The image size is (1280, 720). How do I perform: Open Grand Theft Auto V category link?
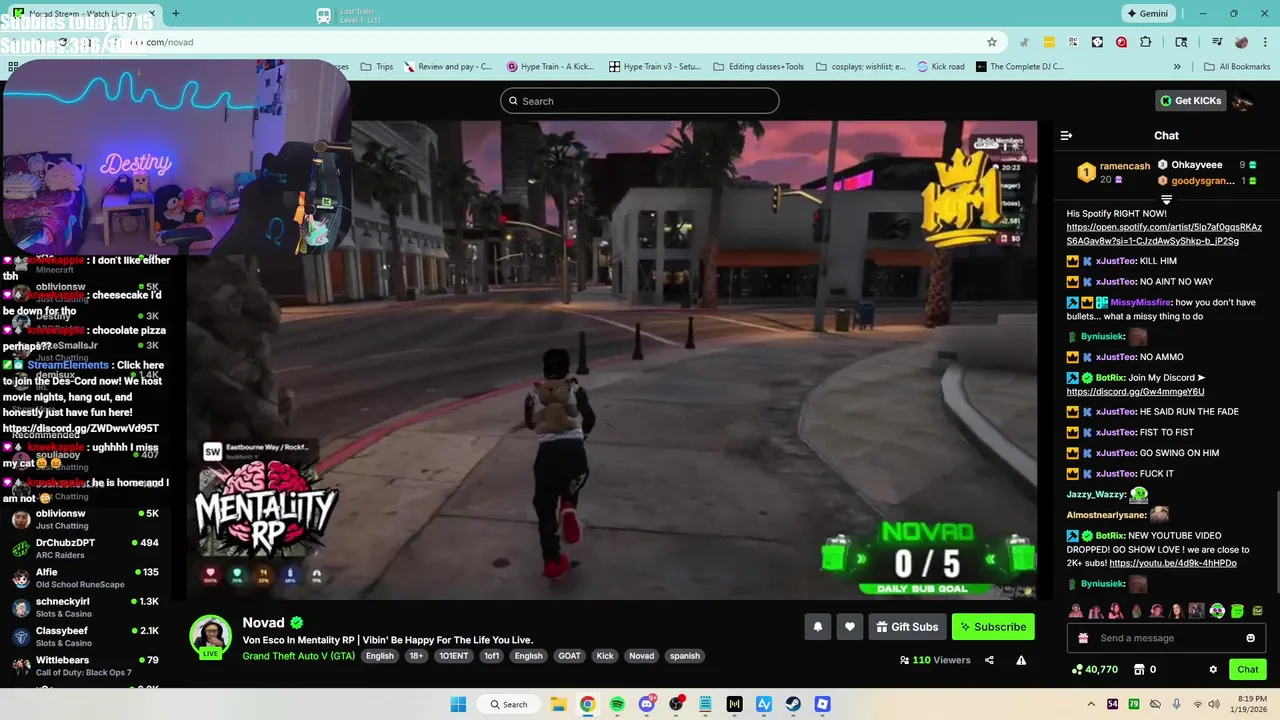tap(299, 656)
